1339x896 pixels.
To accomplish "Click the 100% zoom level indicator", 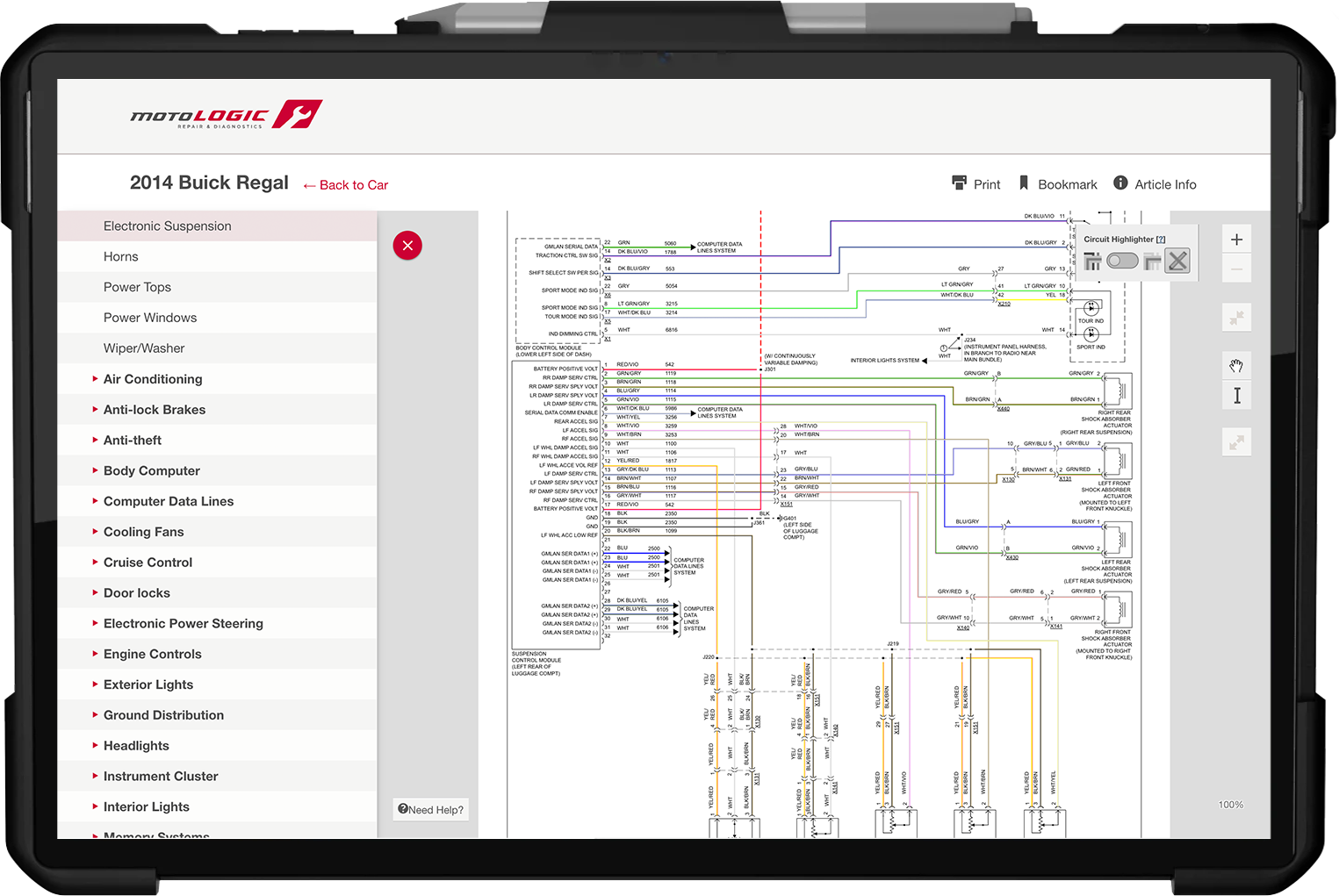I will (x=1230, y=805).
